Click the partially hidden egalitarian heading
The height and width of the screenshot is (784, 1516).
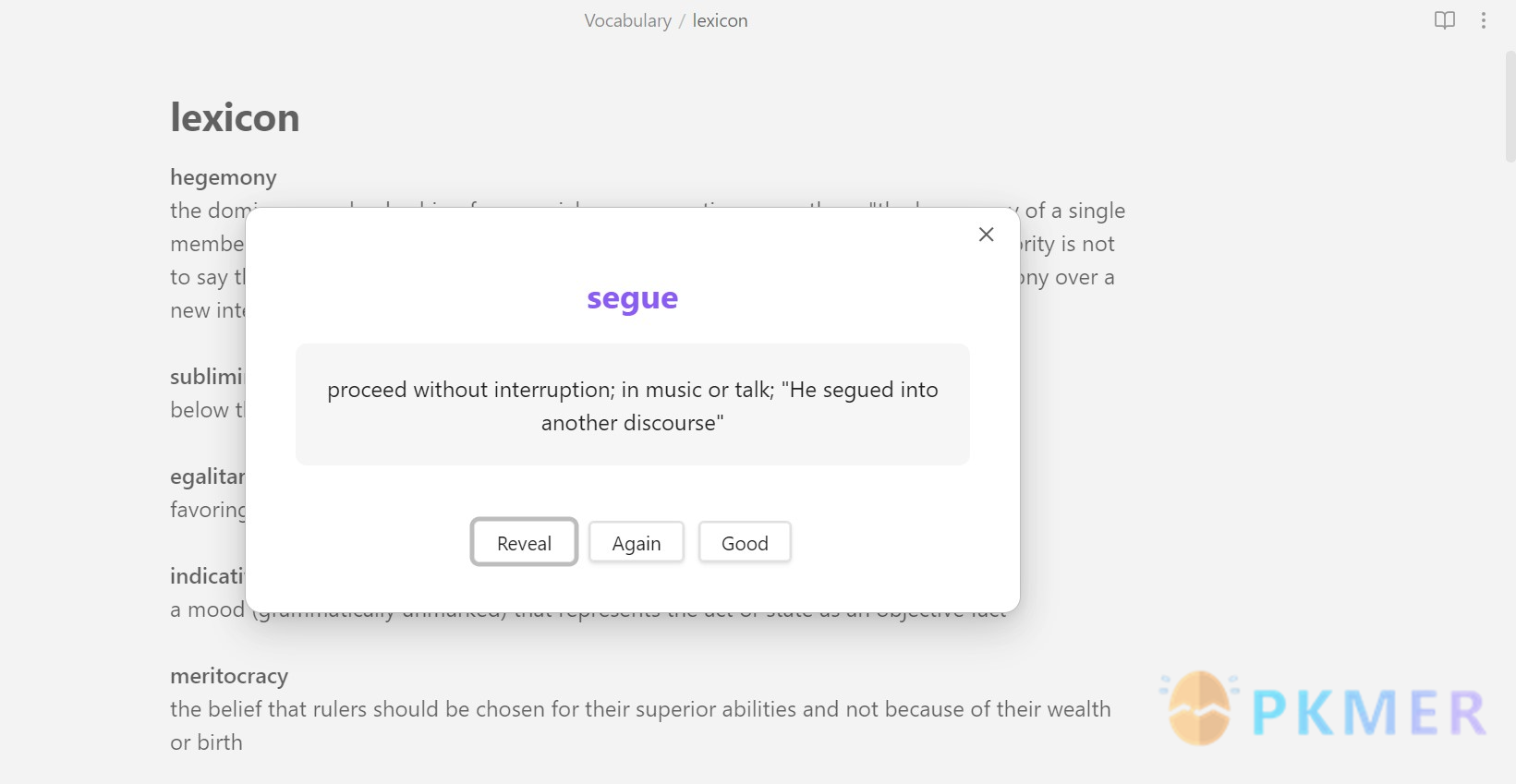207,476
